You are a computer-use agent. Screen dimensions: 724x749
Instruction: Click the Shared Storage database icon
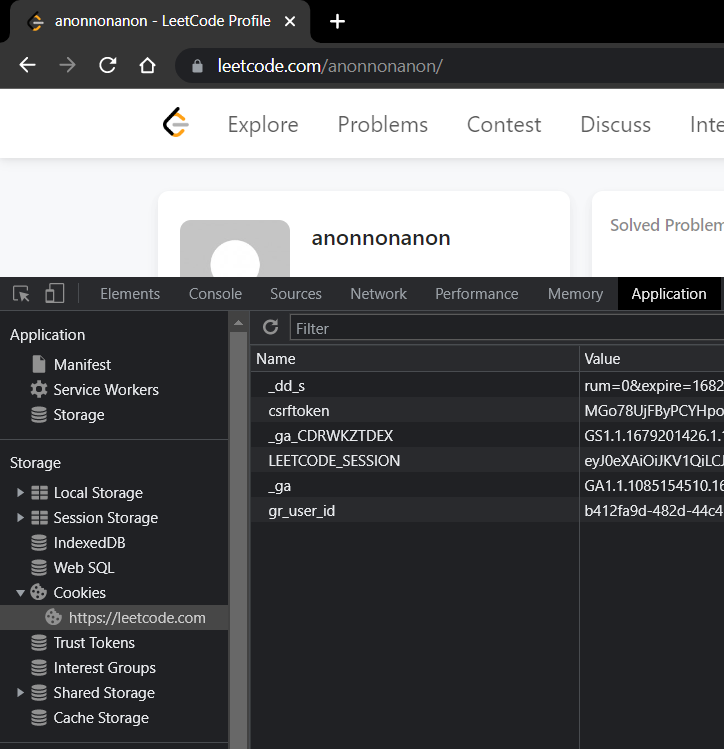coord(39,693)
